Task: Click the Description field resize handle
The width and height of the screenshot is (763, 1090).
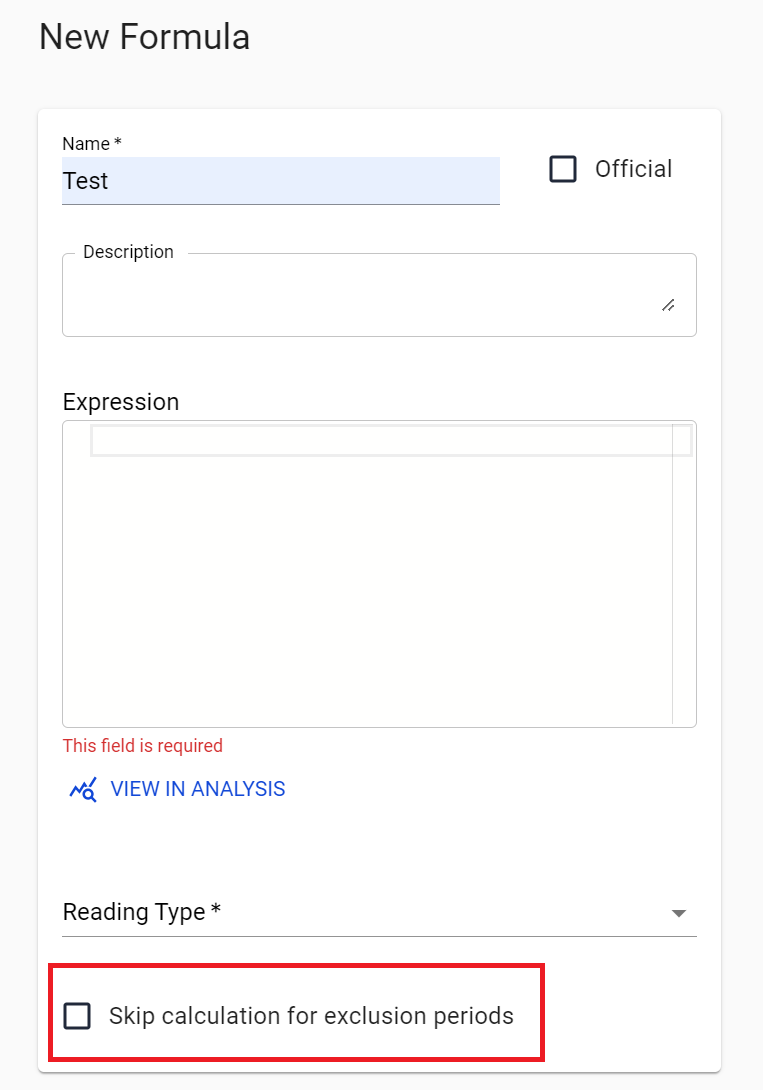Action: (668, 305)
